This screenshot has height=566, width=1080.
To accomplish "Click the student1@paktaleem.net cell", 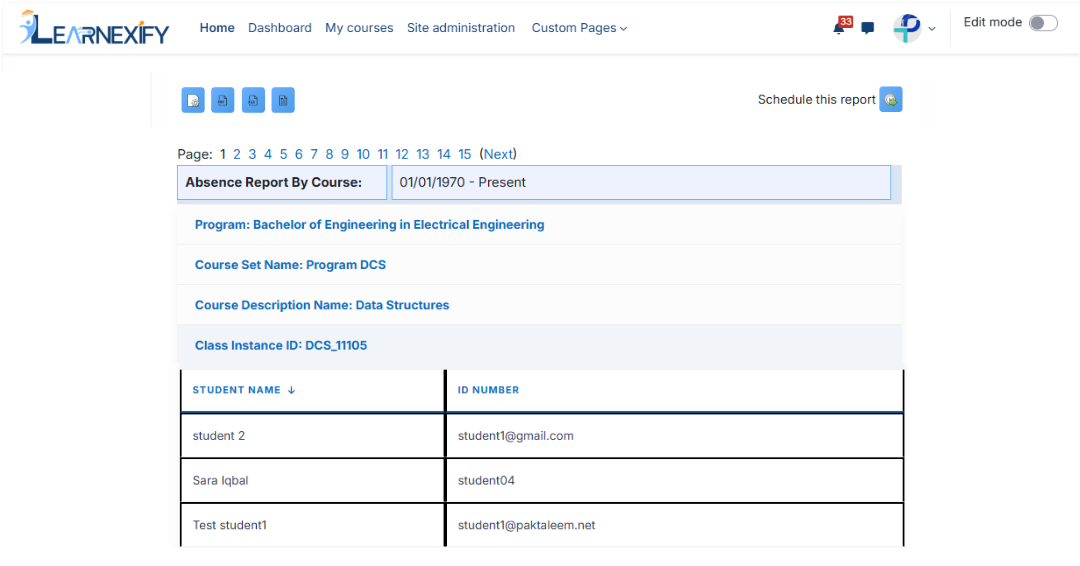I will pos(674,525).
